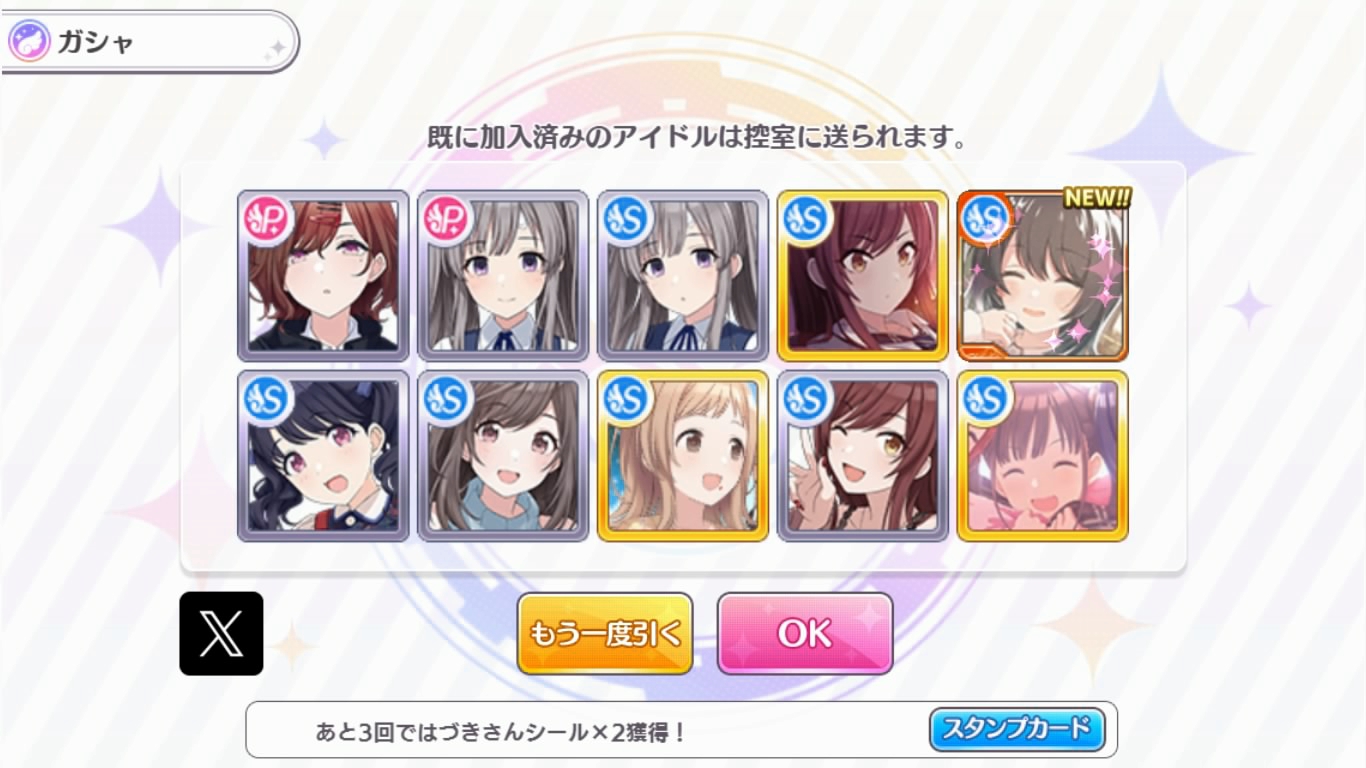Select the winking brunette idol card
The image size is (1366, 768).
point(863,456)
